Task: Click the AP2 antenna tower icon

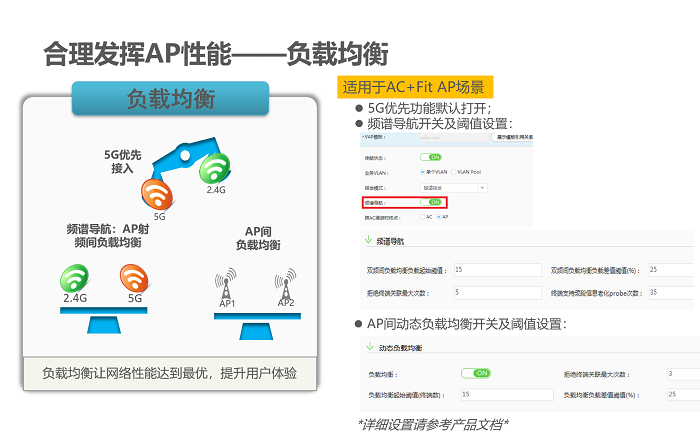Action: [286, 283]
